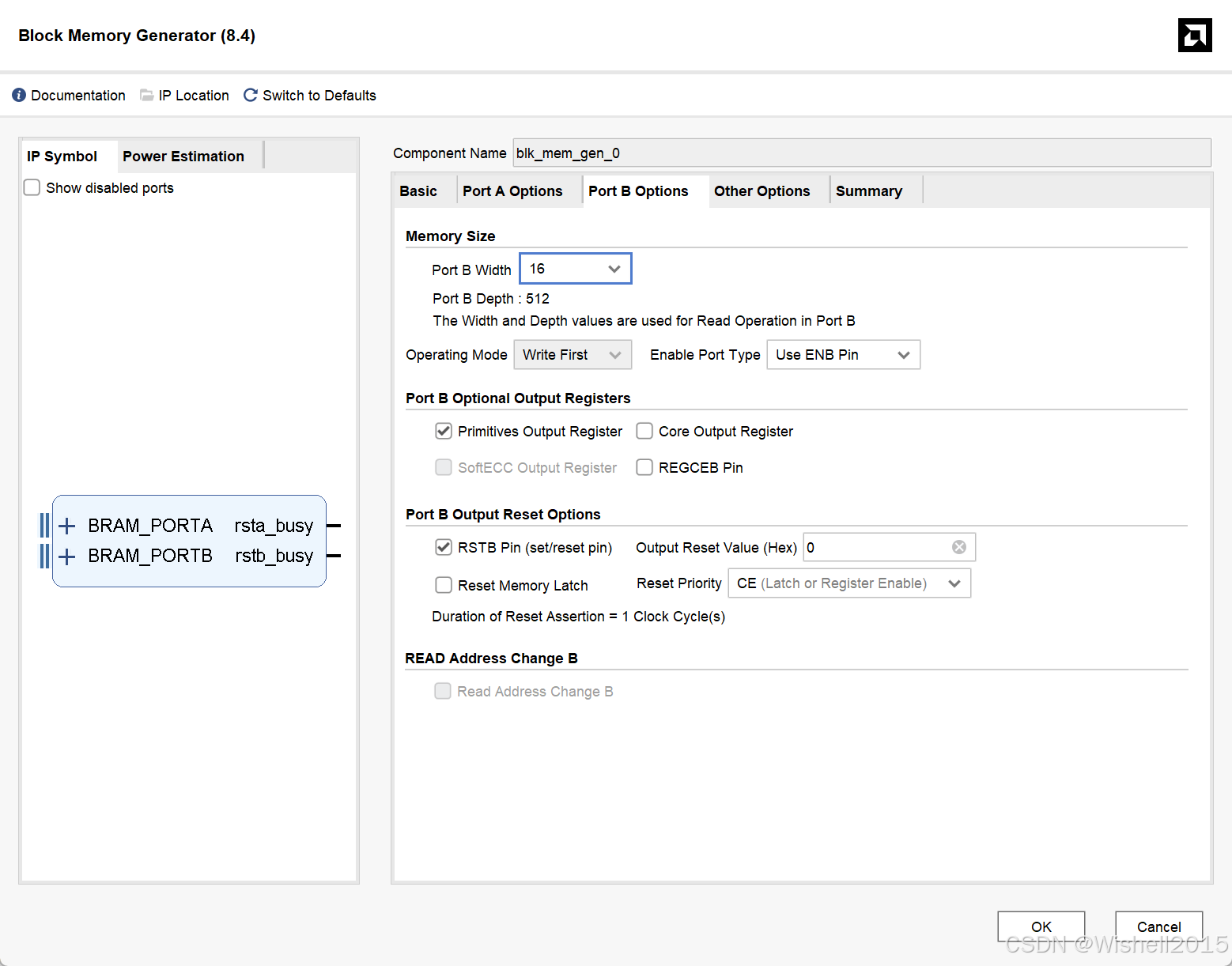
Task: Clear the Output Reset Value field
Action: coord(959,547)
